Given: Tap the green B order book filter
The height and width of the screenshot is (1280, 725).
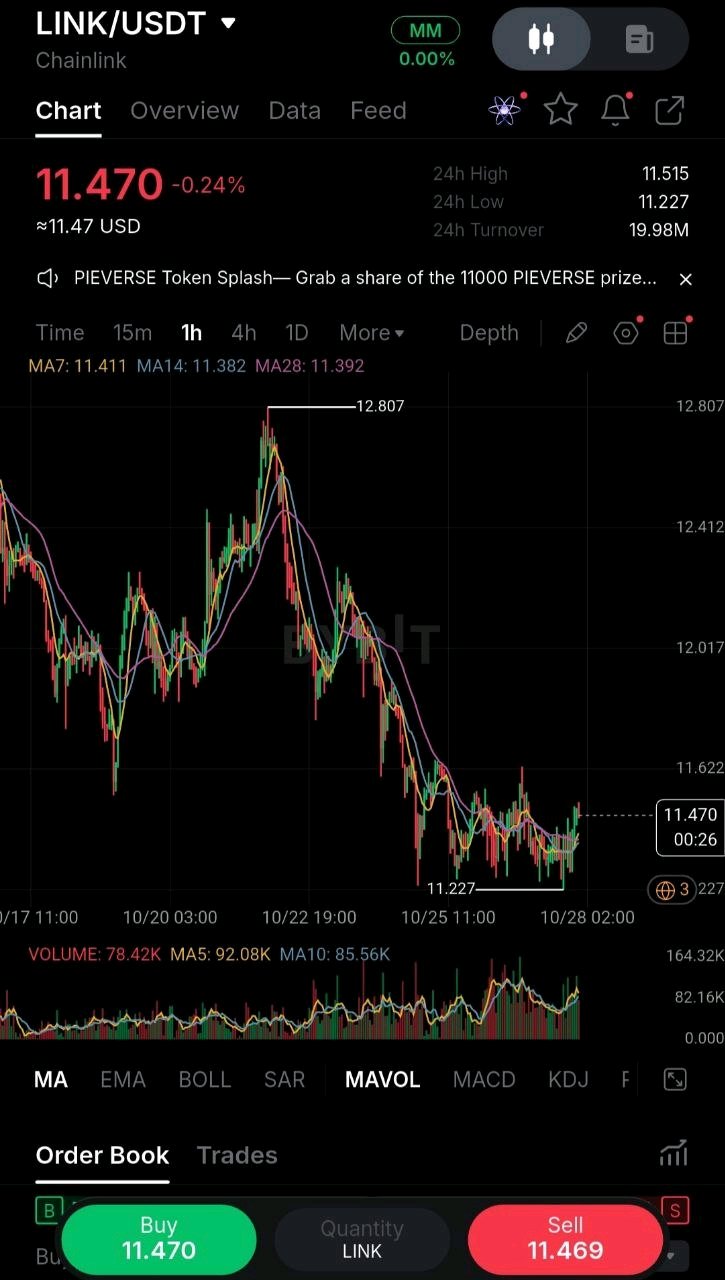Looking at the screenshot, I should pyautogui.click(x=47, y=1211).
